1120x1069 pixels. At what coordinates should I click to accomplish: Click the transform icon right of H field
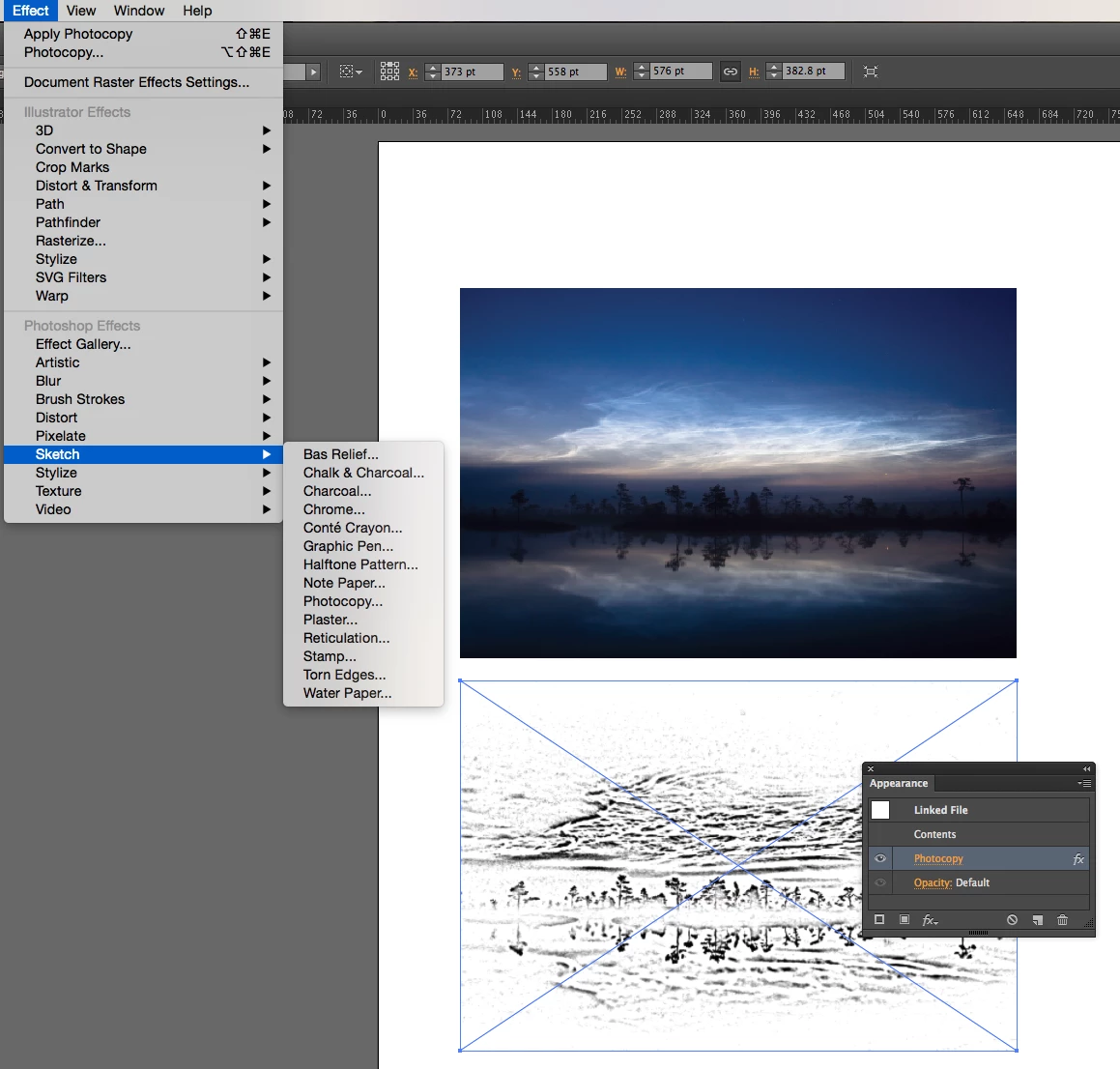pos(870,72)
